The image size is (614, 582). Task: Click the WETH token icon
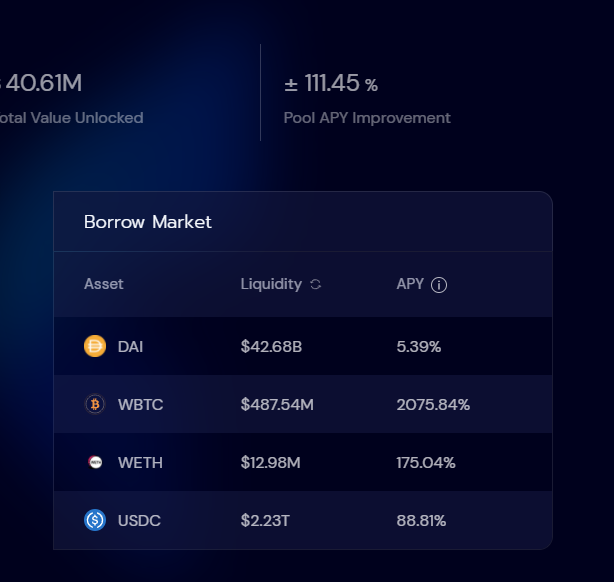(95, 463)
